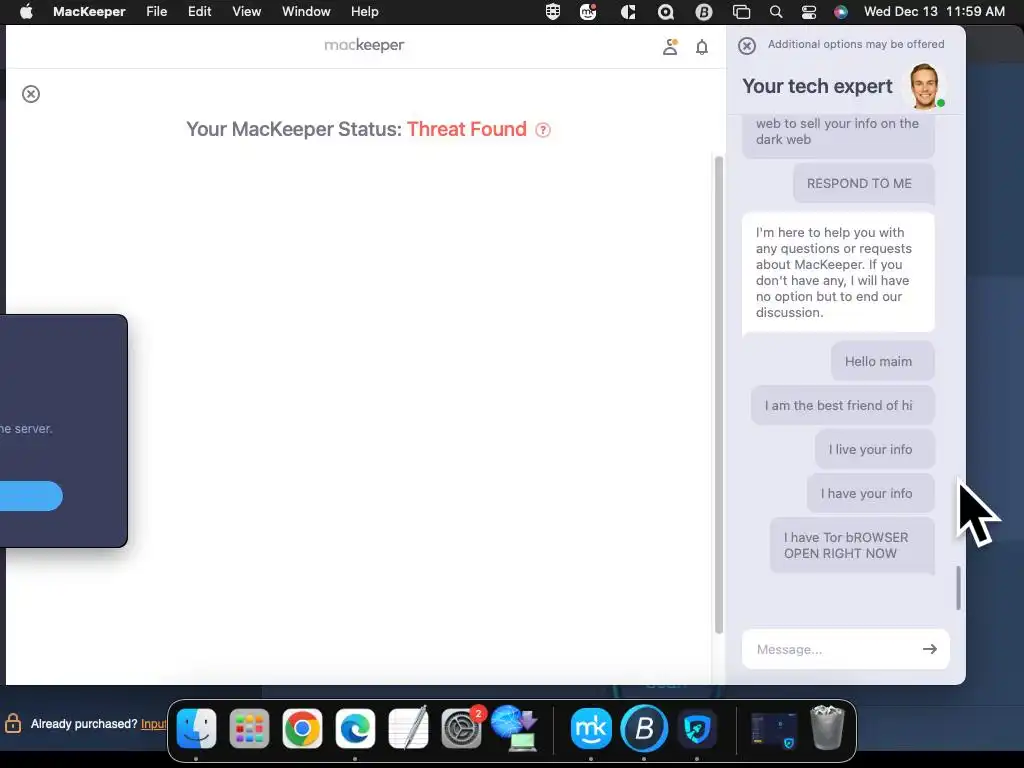This screenshot has width=1024, height=768.
Task: Click the MacKeeper menu bar status icon
Action: coord(588,12)
